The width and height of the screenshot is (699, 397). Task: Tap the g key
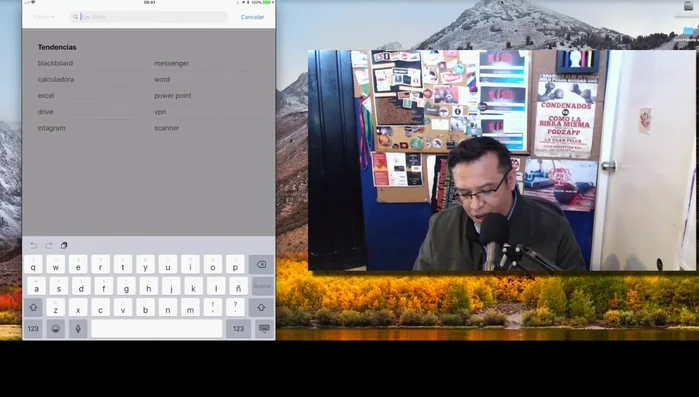pos(126,286)
